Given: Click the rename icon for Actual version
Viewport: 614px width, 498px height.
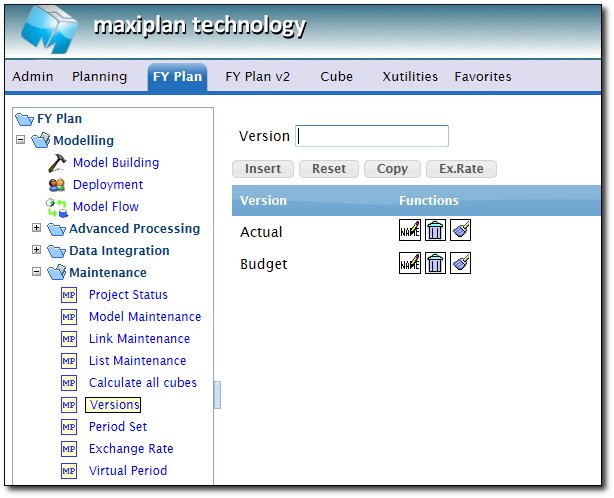Looking at the screenshot, I should [409, 232].
